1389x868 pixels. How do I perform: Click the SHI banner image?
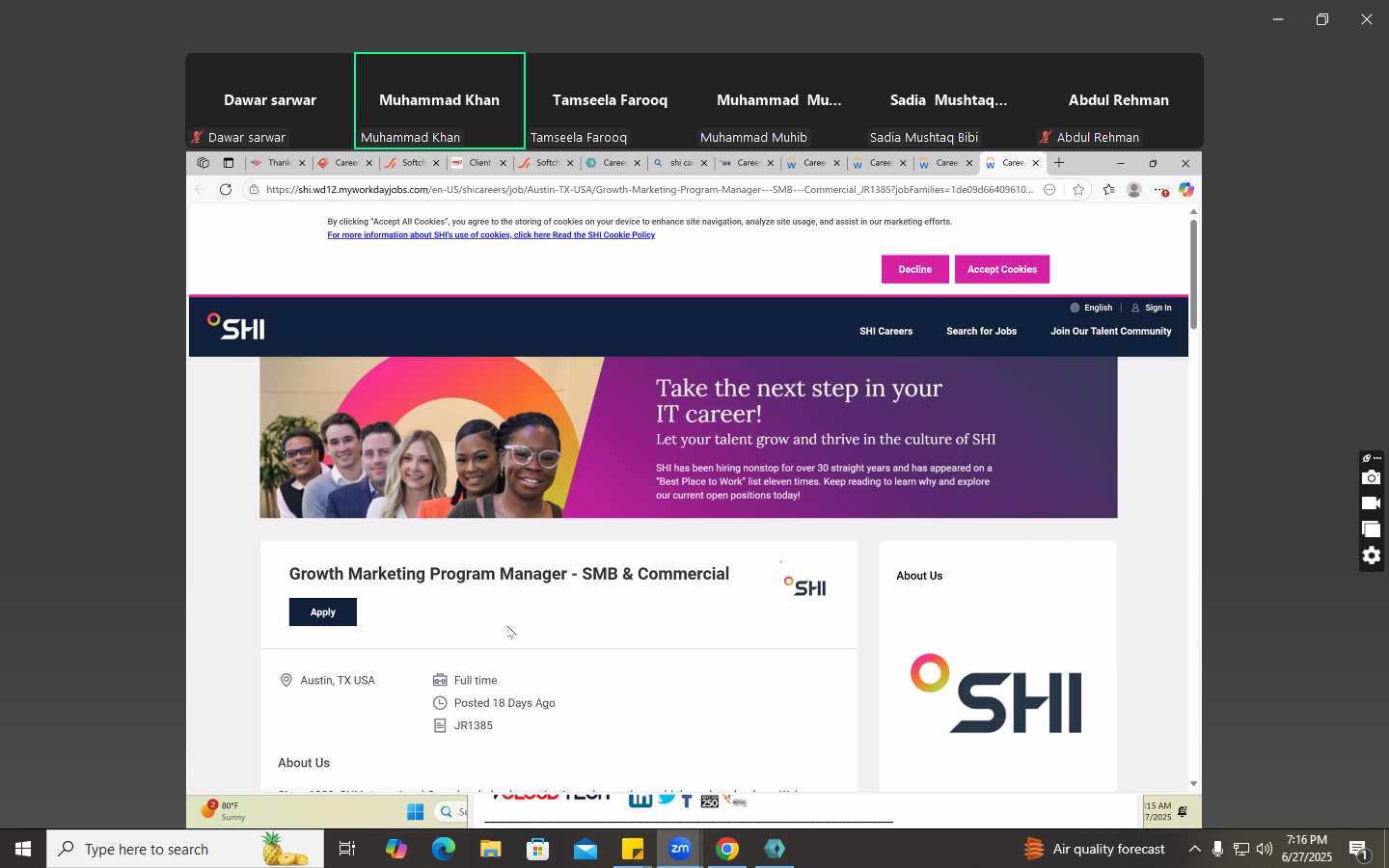[x=689, y=438]
